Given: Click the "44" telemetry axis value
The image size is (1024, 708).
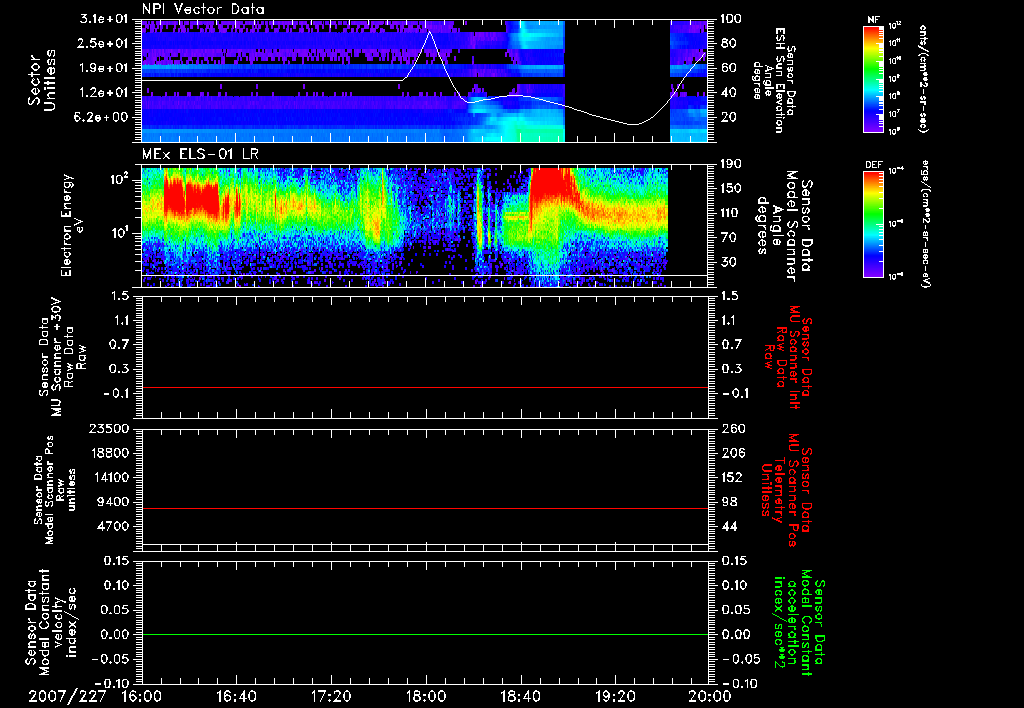Looking at the screenshot, I should click(x=728, y=526).
